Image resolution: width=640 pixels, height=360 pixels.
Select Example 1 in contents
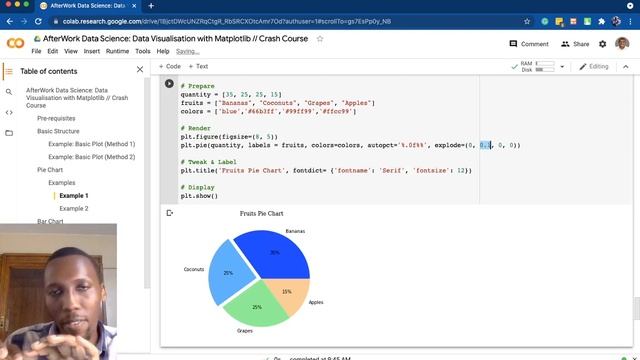point(74,196)
